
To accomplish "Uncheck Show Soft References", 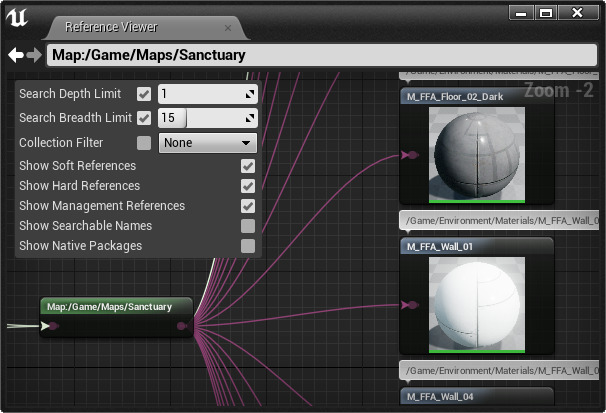I will pyautogui.click(x=248, y=166).
